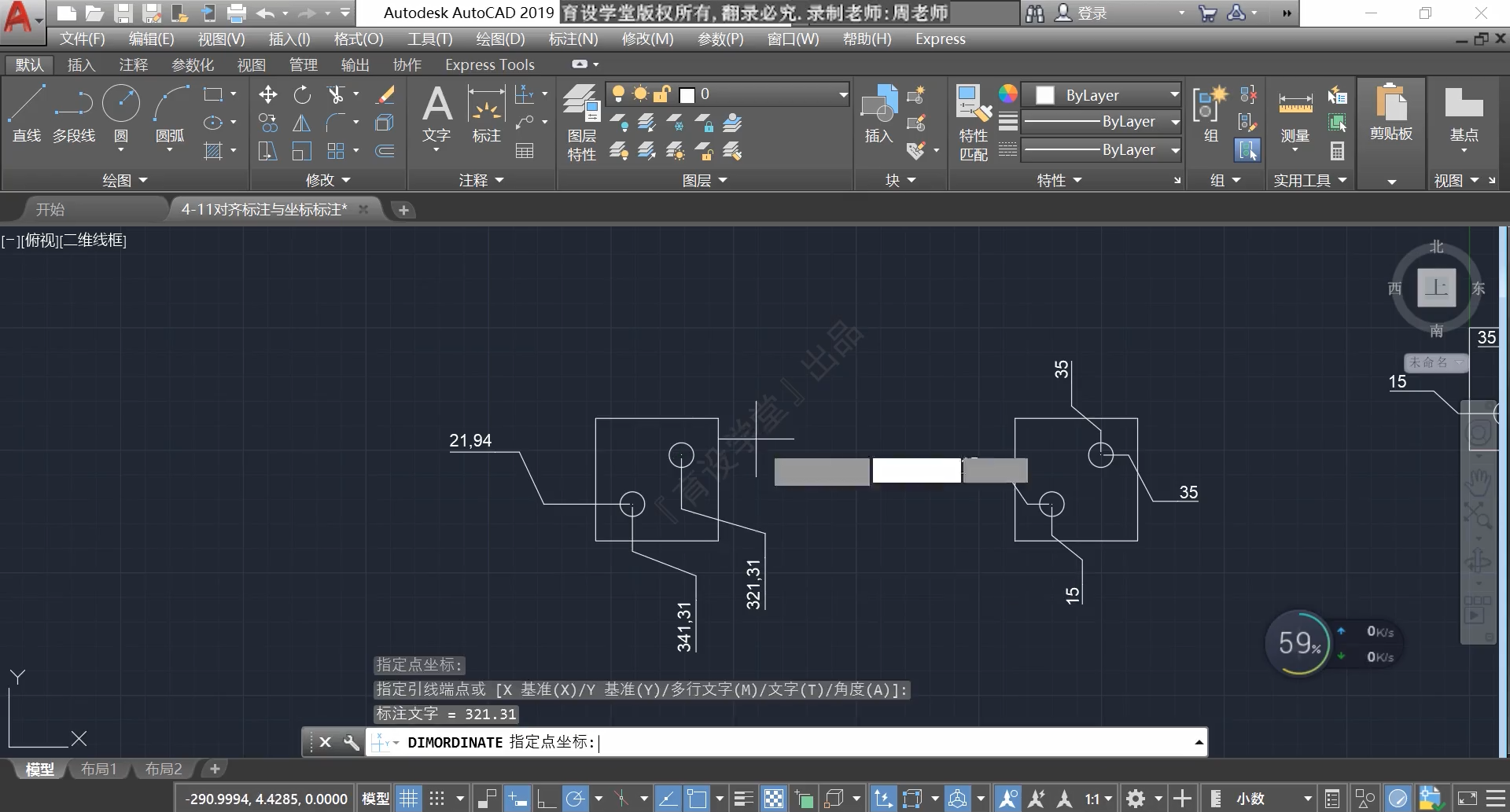Click the Group (组) icon
This screenshot has width=1510, height=812.
click(1211, 114)
